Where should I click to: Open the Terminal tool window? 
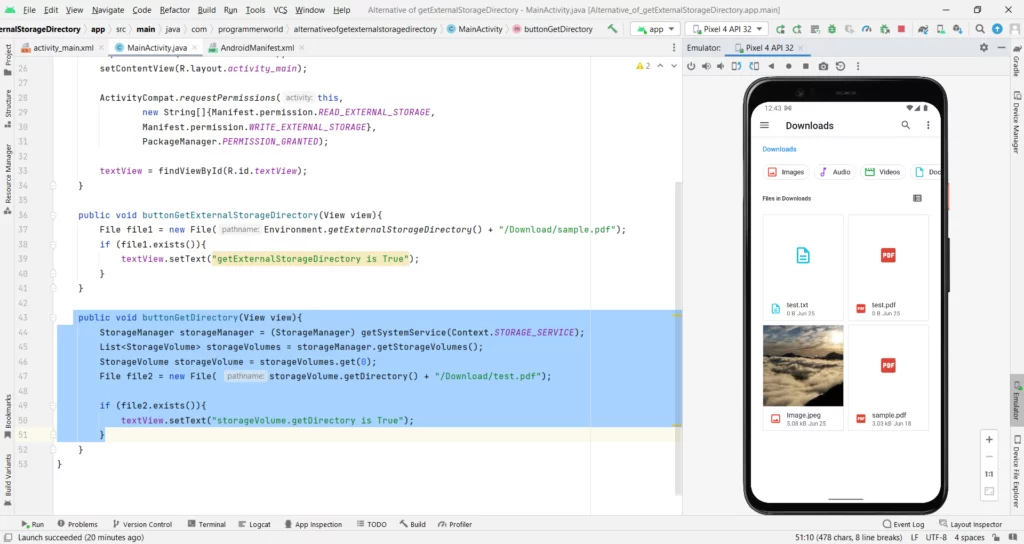pos(206,524)
